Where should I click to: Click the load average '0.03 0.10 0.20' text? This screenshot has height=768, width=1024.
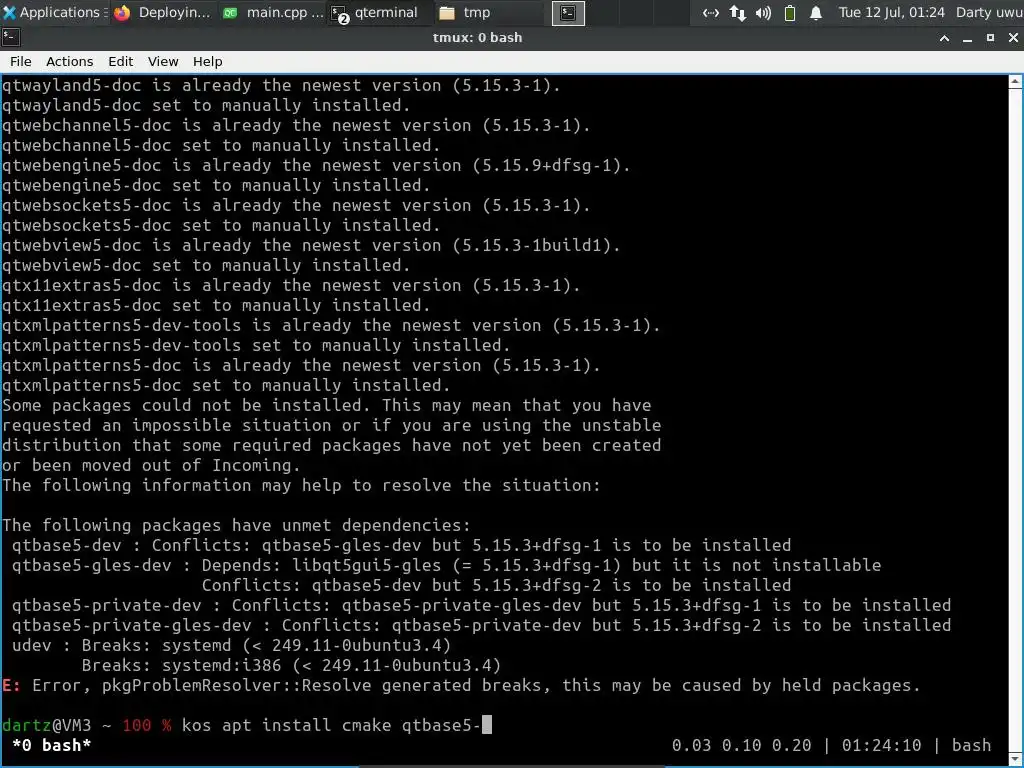click(742, 745)
